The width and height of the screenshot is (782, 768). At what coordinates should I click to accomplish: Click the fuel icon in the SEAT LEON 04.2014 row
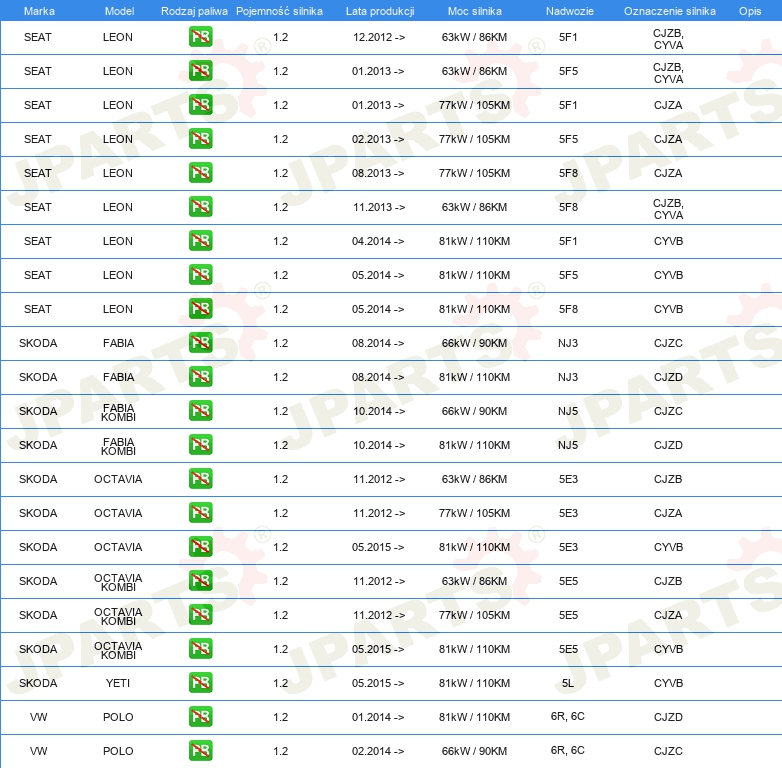(x=200, y=240)
